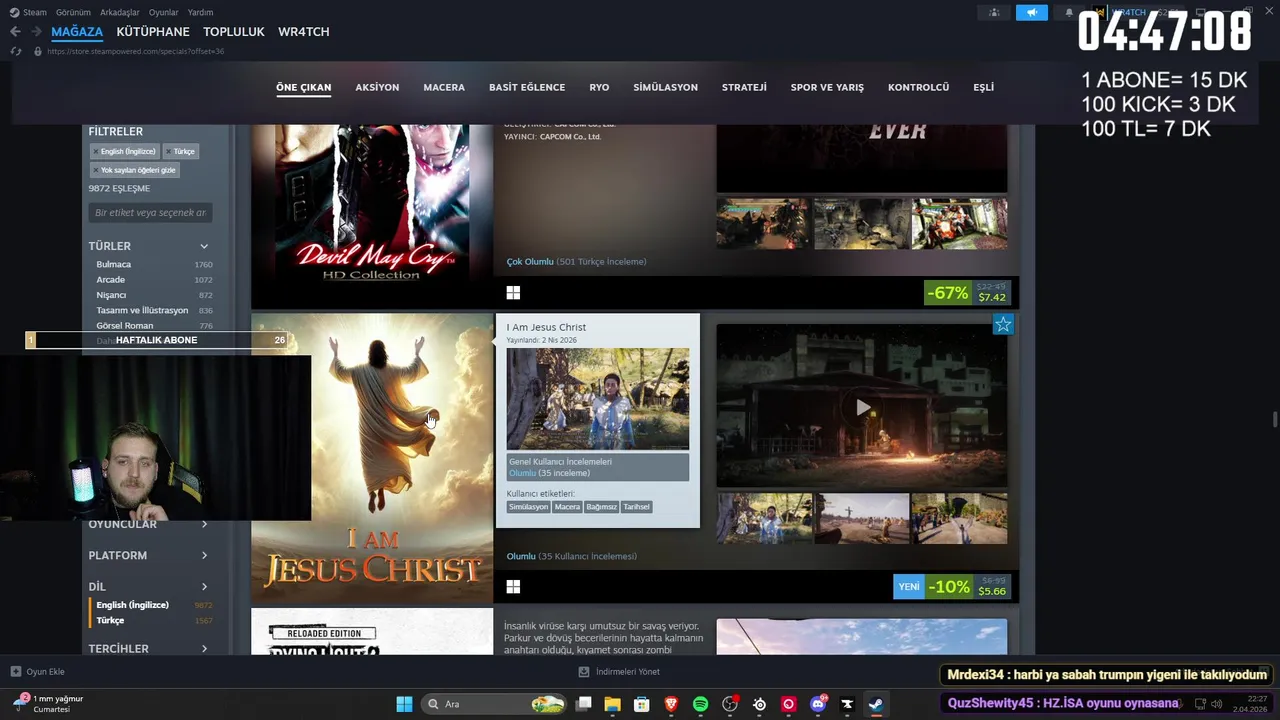Viewport: 1280px width, 720px height.
Task: Select the Macera store category
Action: (444, 87)
